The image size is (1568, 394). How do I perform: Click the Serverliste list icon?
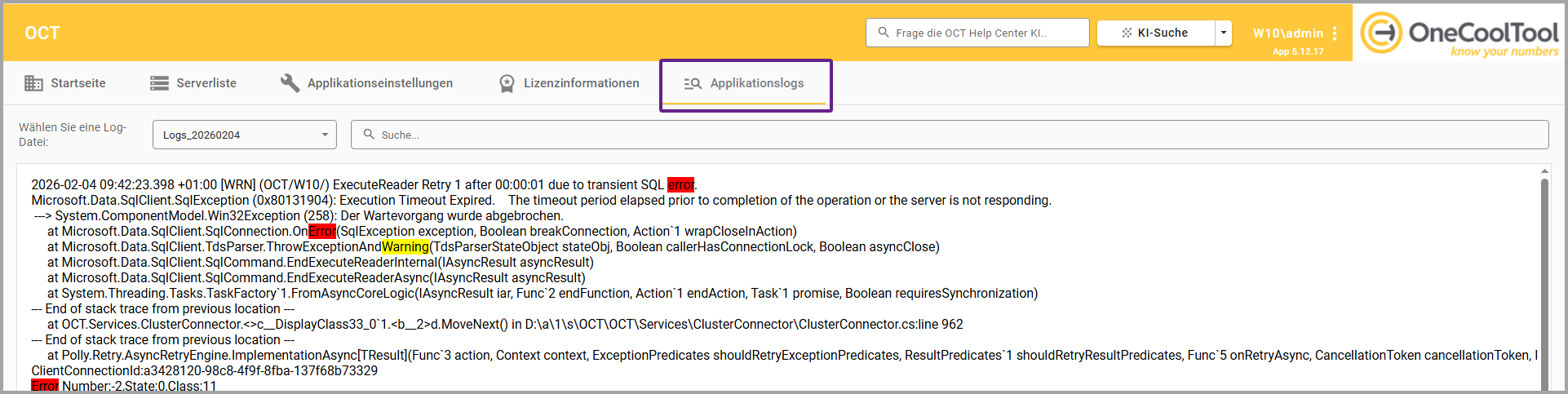[160, 83]
